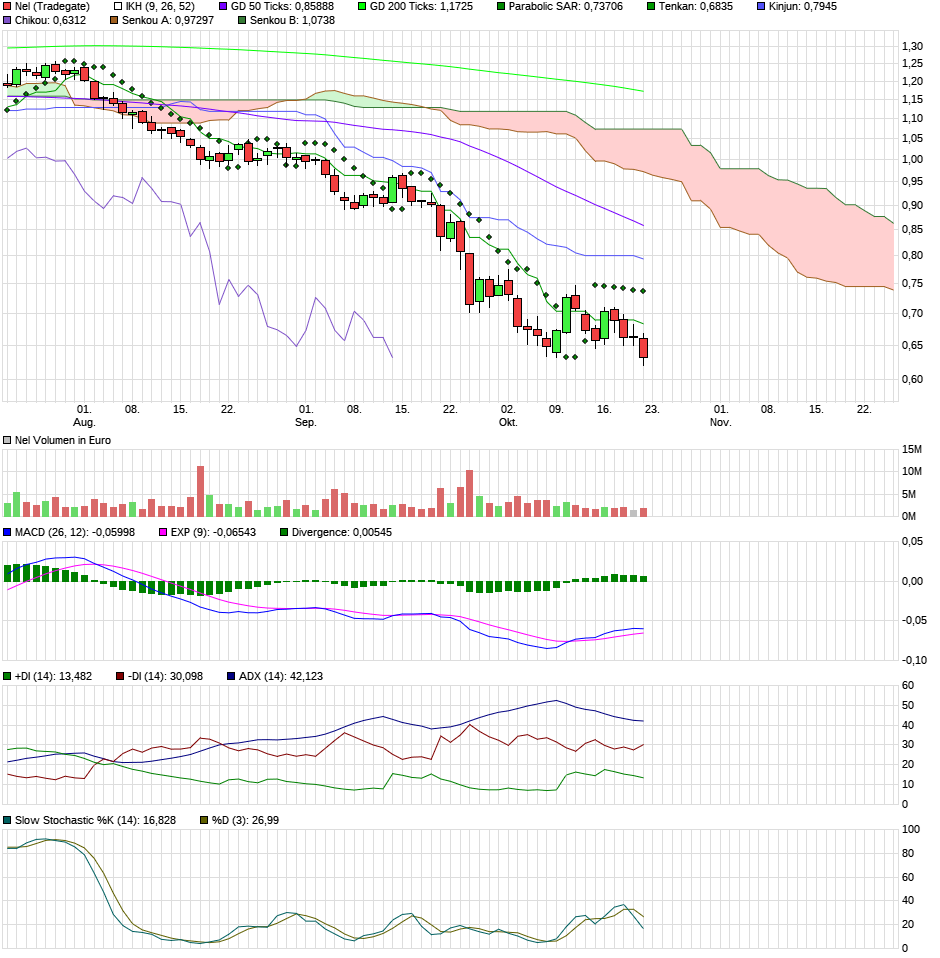Click the green +DI (14) legend swatch

click(7, 677)
